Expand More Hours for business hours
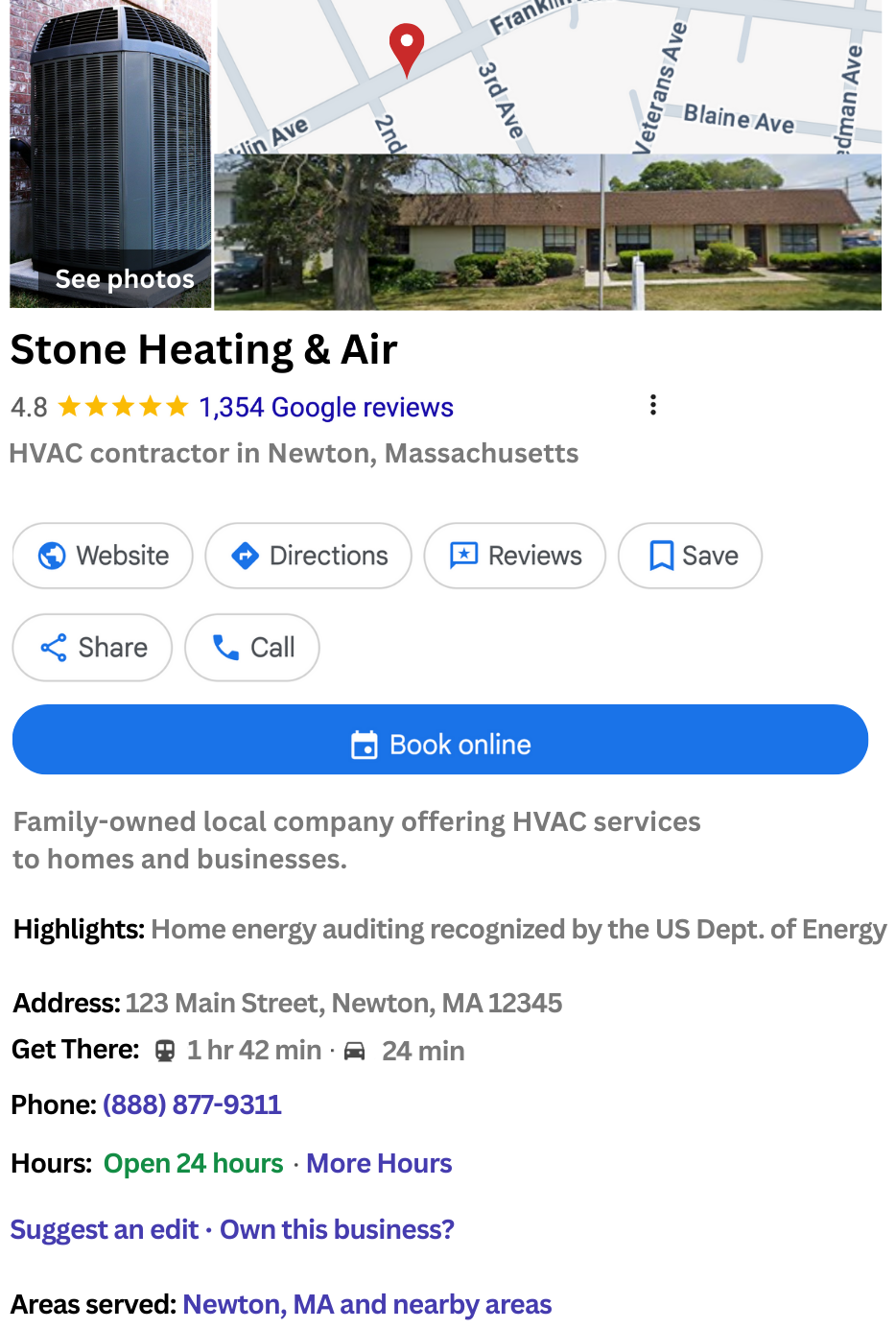 pos(379,1163)
